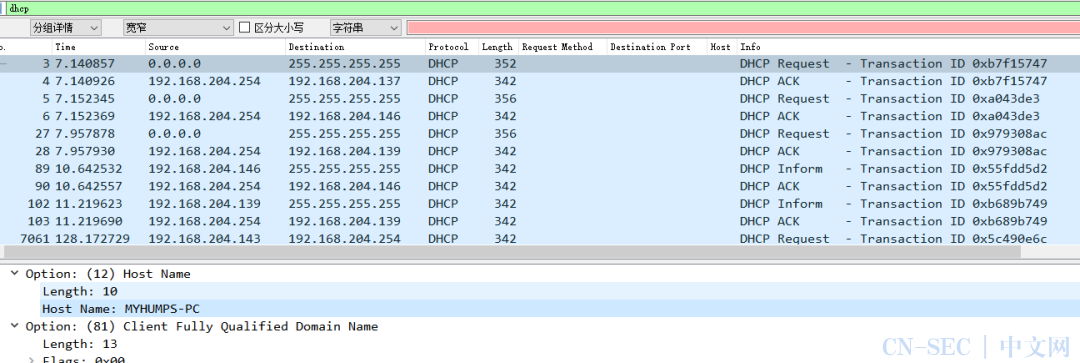The image size is (1080, 363).
Task: Sort packets by the Destination column header
Action: coord(355,47)
